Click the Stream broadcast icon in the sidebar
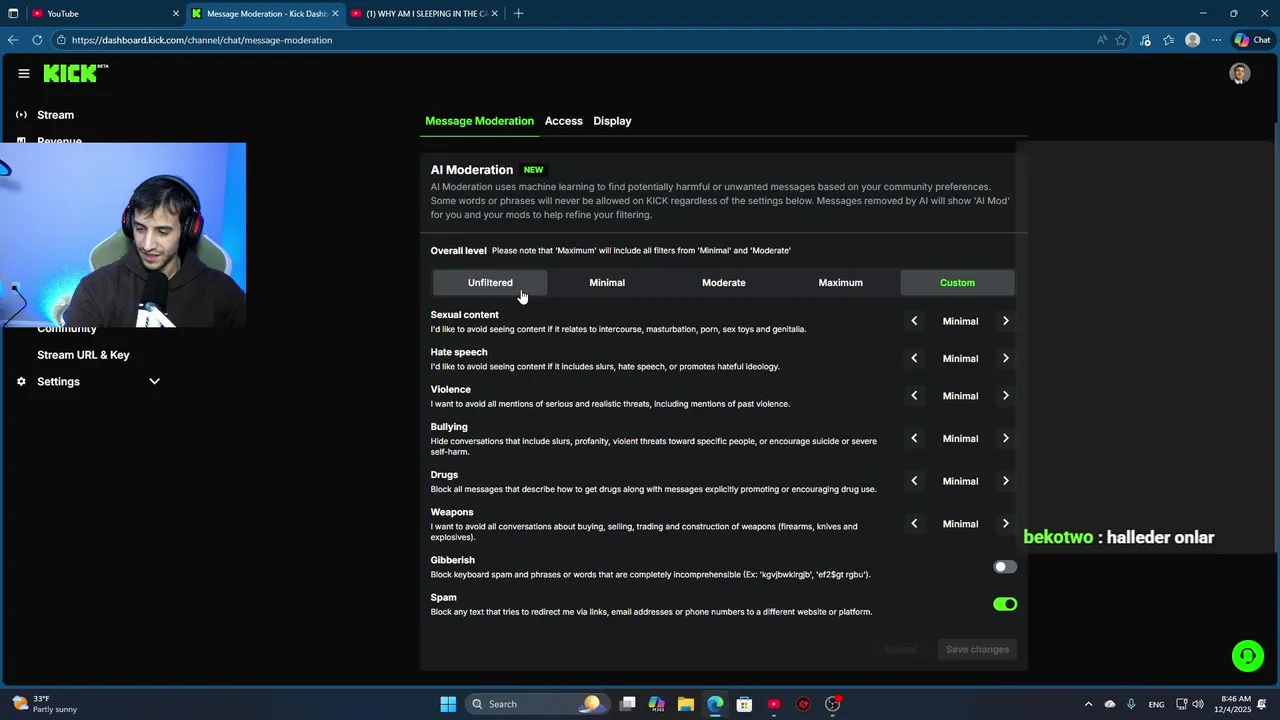 [x=21, y=115]
